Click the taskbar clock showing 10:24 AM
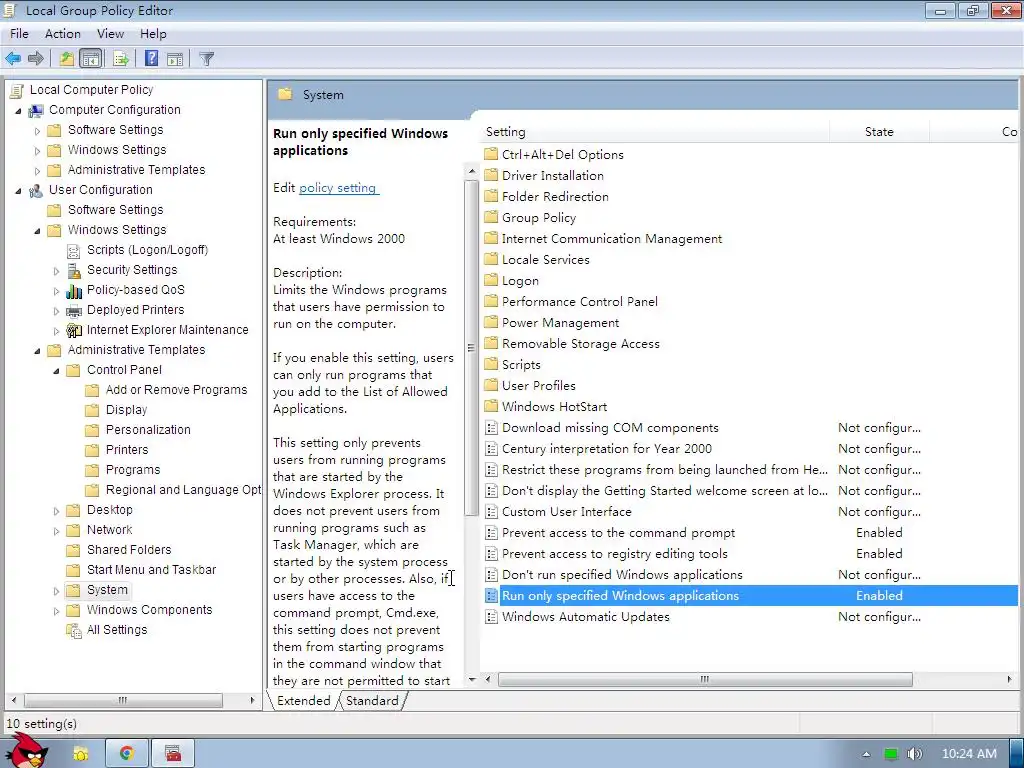This screenshot has width=1024, height=768. click(969, 754)
